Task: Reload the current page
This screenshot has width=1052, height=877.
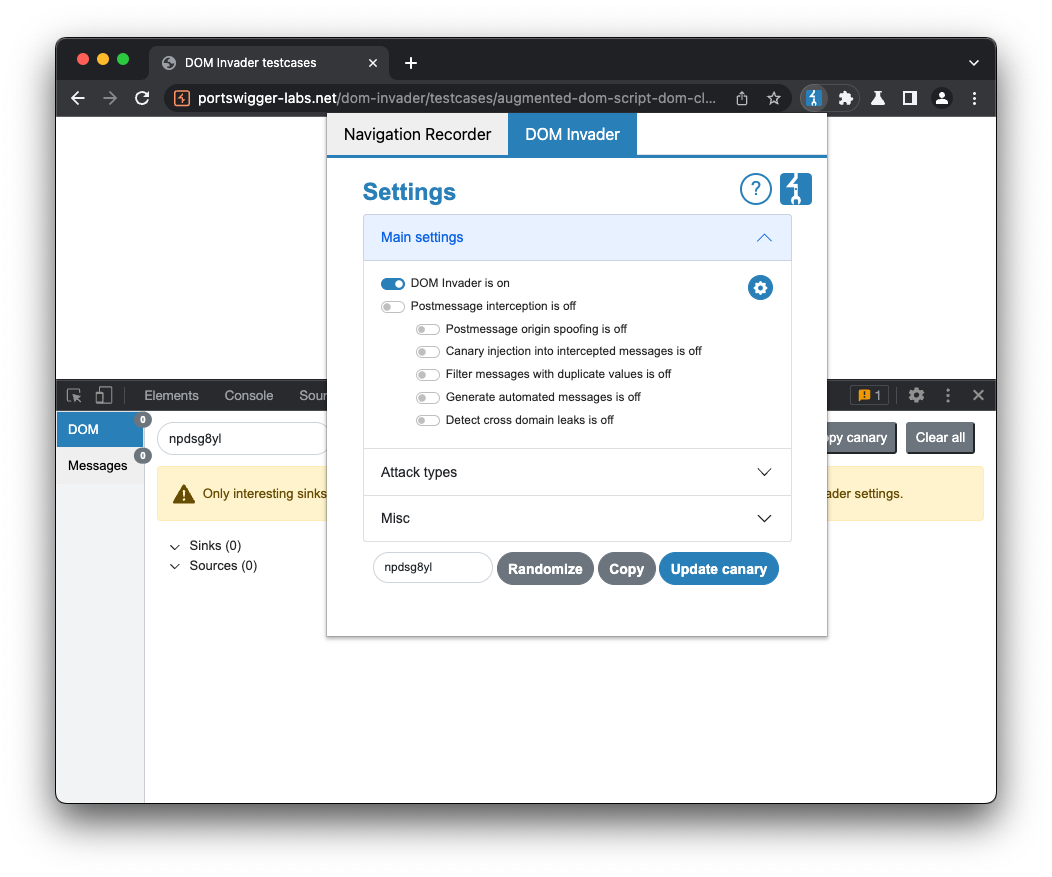Action: click(x=142, y=99)
